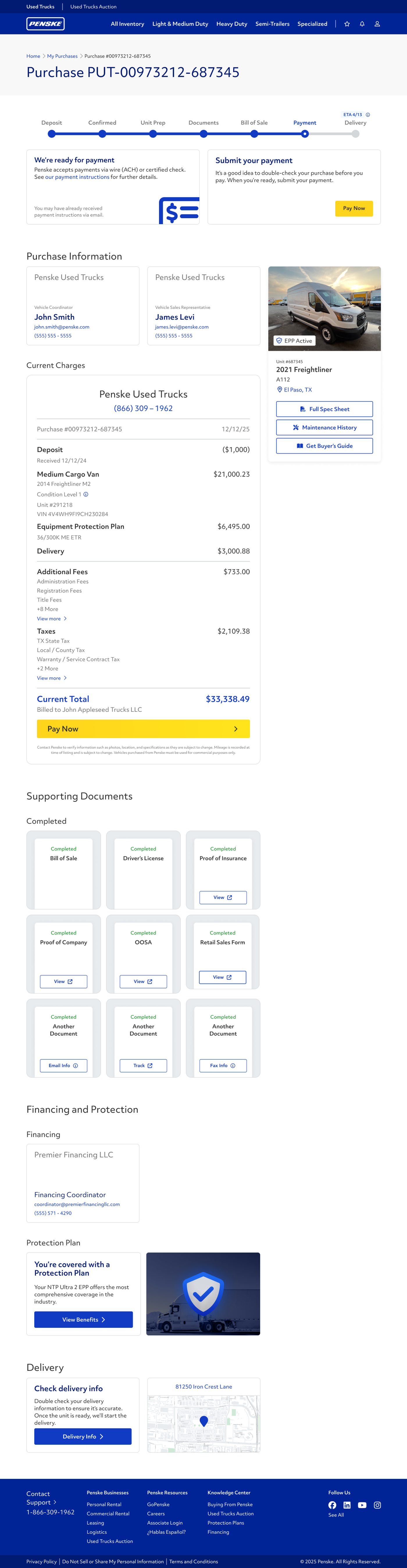Select the Payment progress step

click(305, 134)
